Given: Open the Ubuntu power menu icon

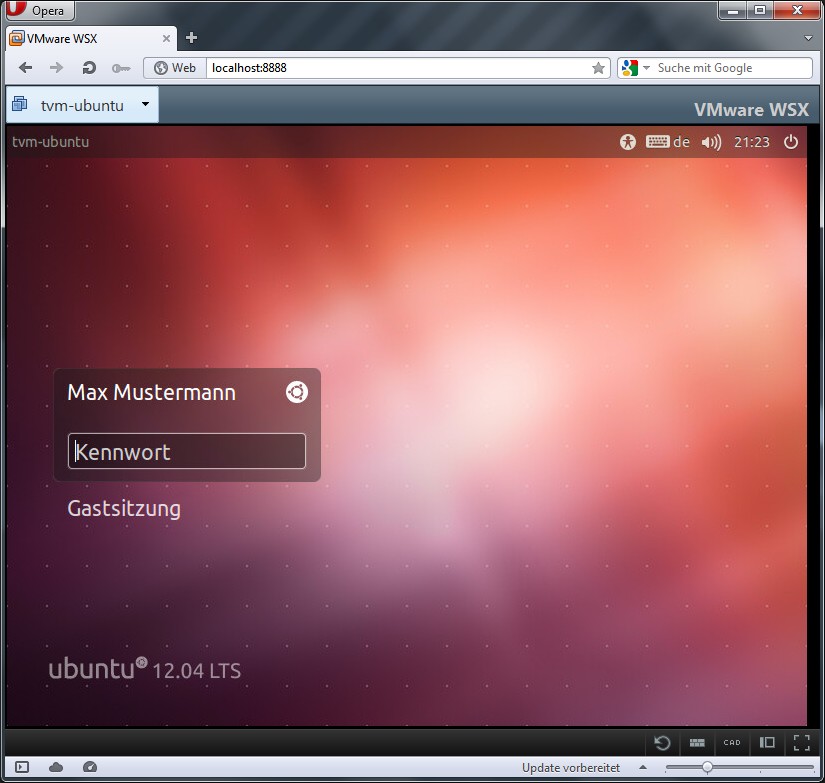Looking at the screenshot, I should [x=791, y=142].
